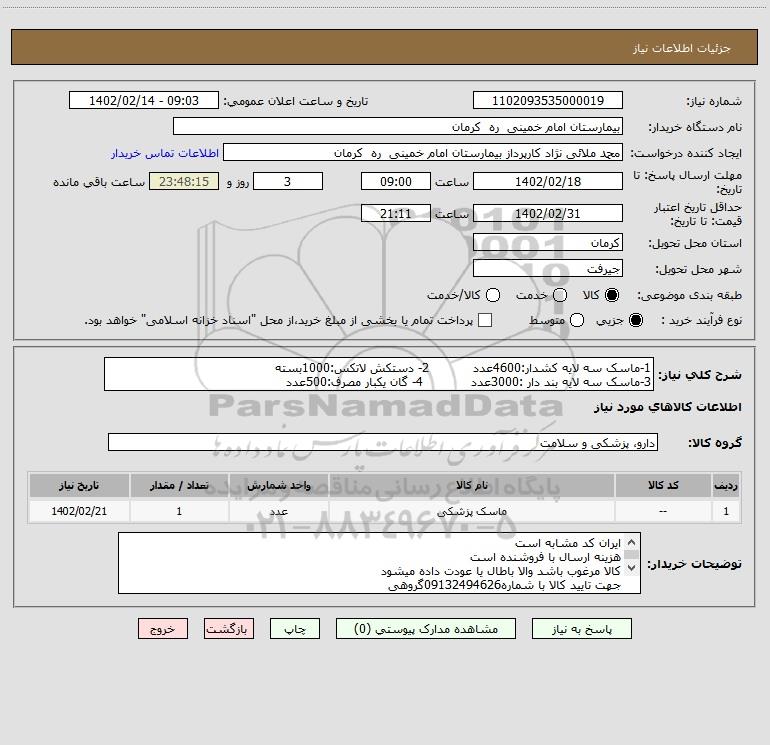Click the buyer name field بیمارستان امام خمینی

click(x=398, y=126)
